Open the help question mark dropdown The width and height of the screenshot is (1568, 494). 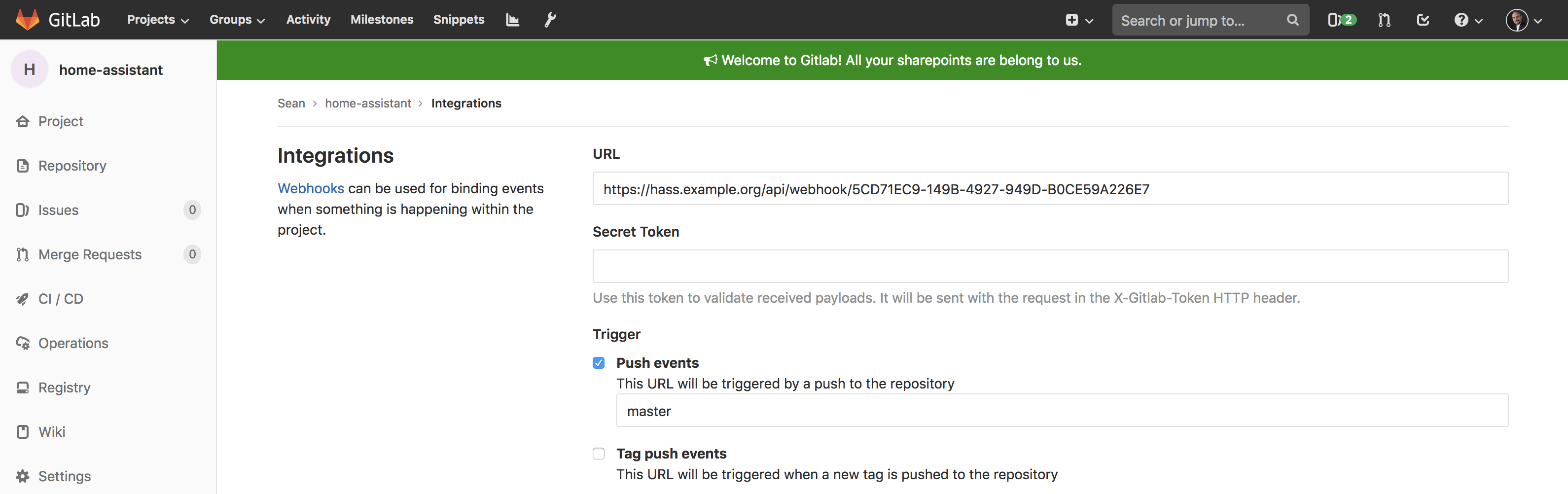(x=1468, y=20)
